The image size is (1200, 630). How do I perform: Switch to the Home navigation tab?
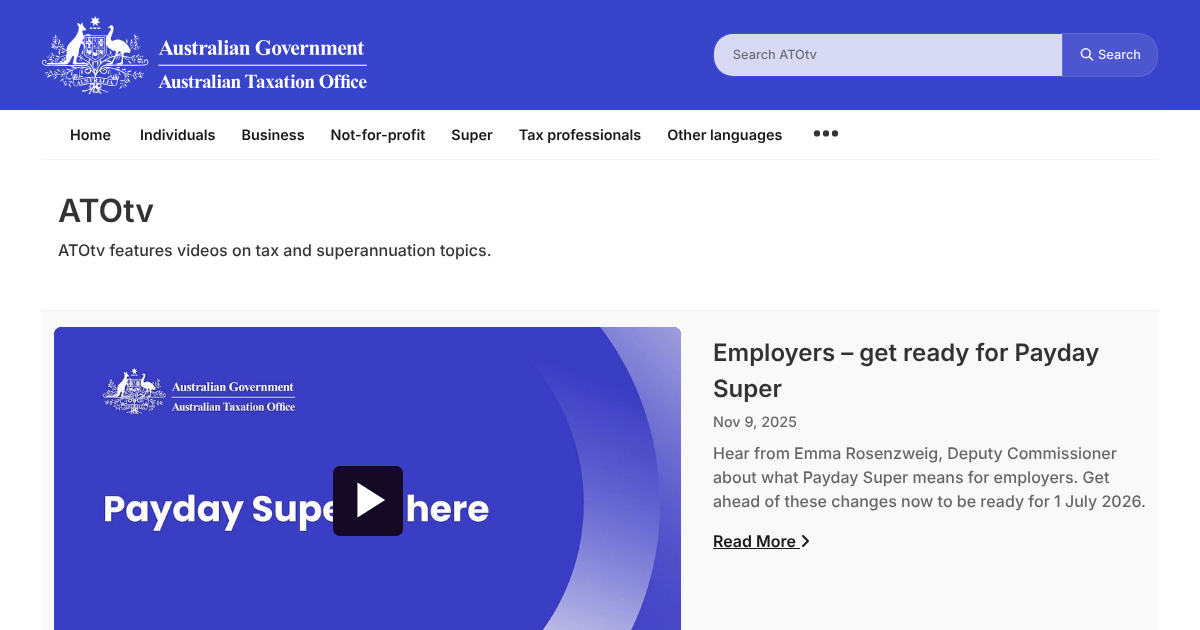[x=90, y=135]
